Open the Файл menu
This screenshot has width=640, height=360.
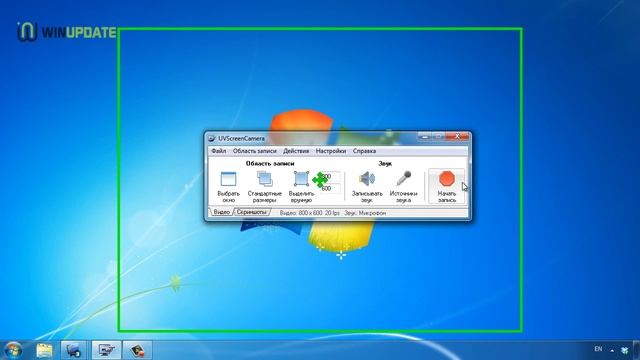(x=219, y=151)
